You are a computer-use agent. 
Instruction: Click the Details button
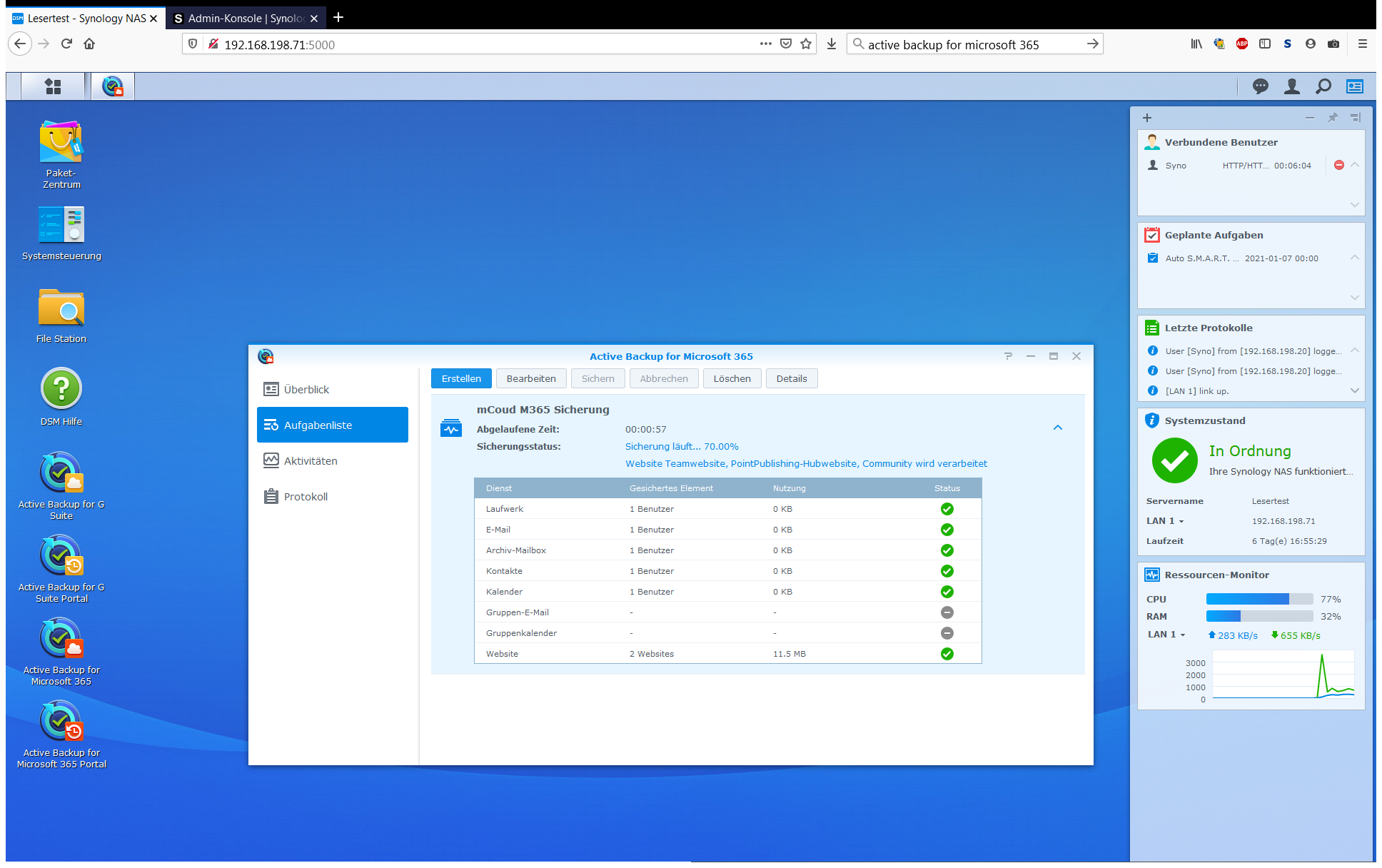pos(792,378)
